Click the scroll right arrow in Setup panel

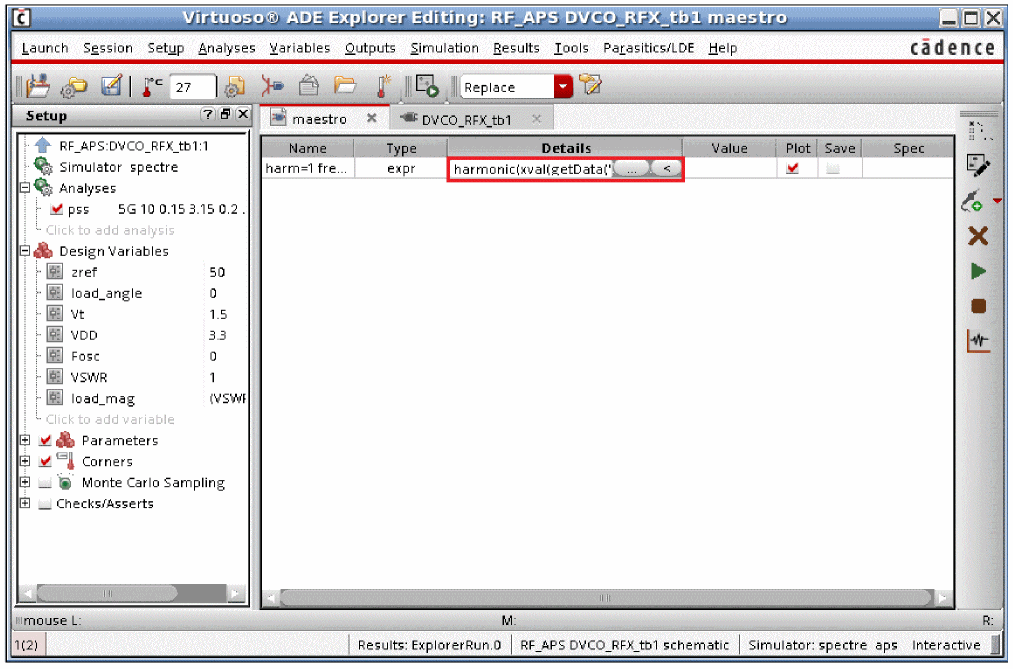click(x=236, y=593)
